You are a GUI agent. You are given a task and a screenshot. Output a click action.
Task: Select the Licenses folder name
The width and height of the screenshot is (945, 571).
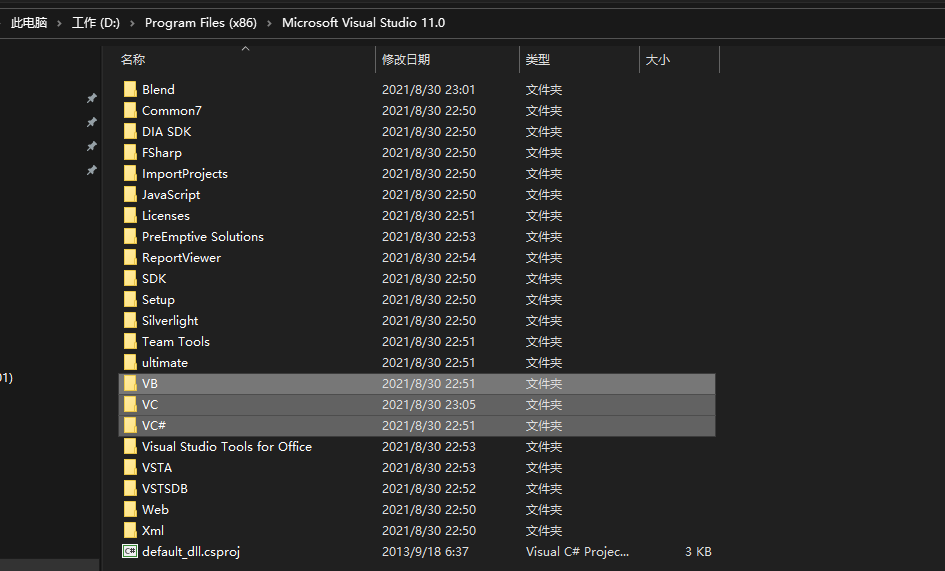click(x=166, y=215)
